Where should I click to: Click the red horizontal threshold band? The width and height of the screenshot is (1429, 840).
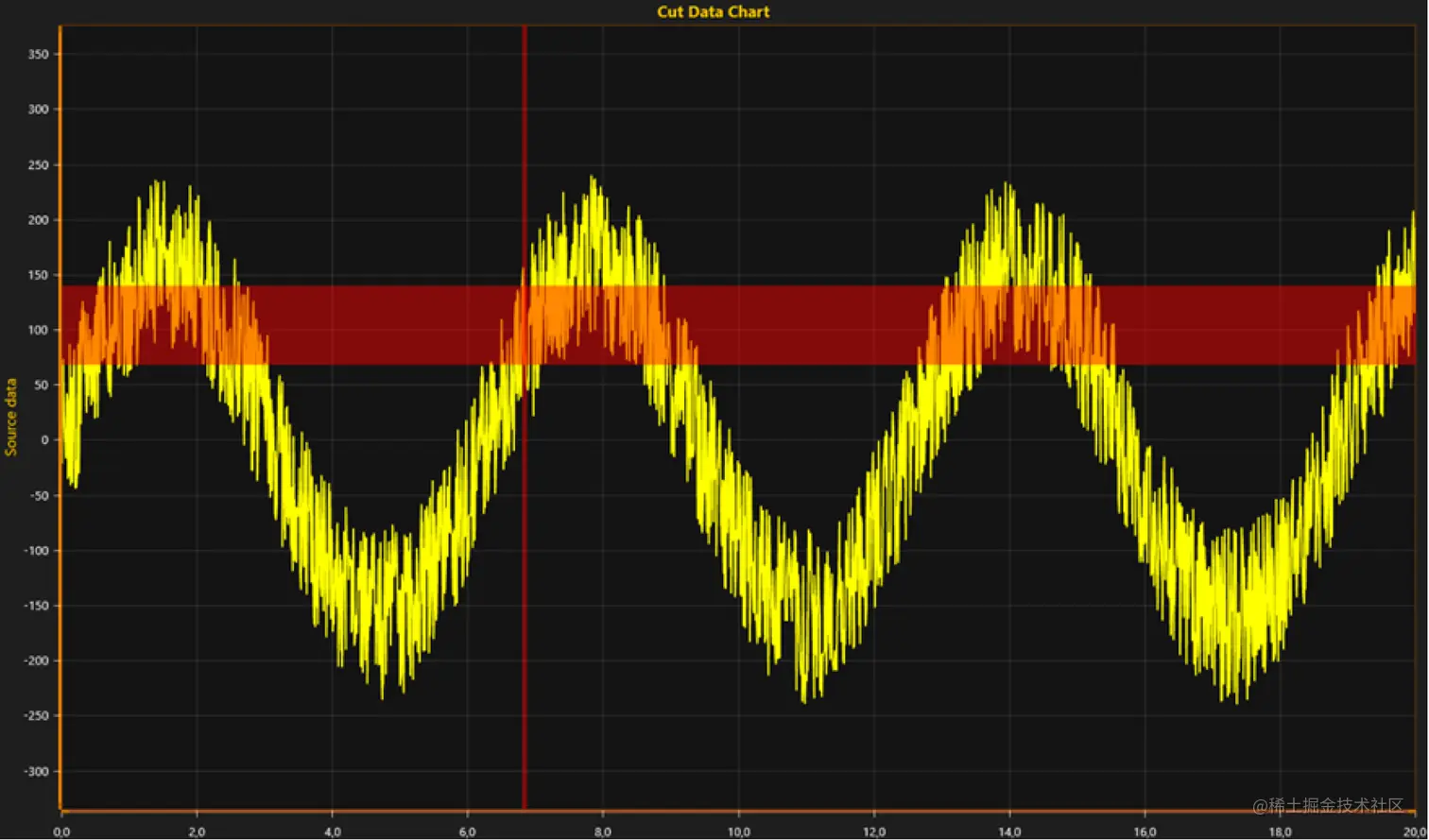(737, 325)
